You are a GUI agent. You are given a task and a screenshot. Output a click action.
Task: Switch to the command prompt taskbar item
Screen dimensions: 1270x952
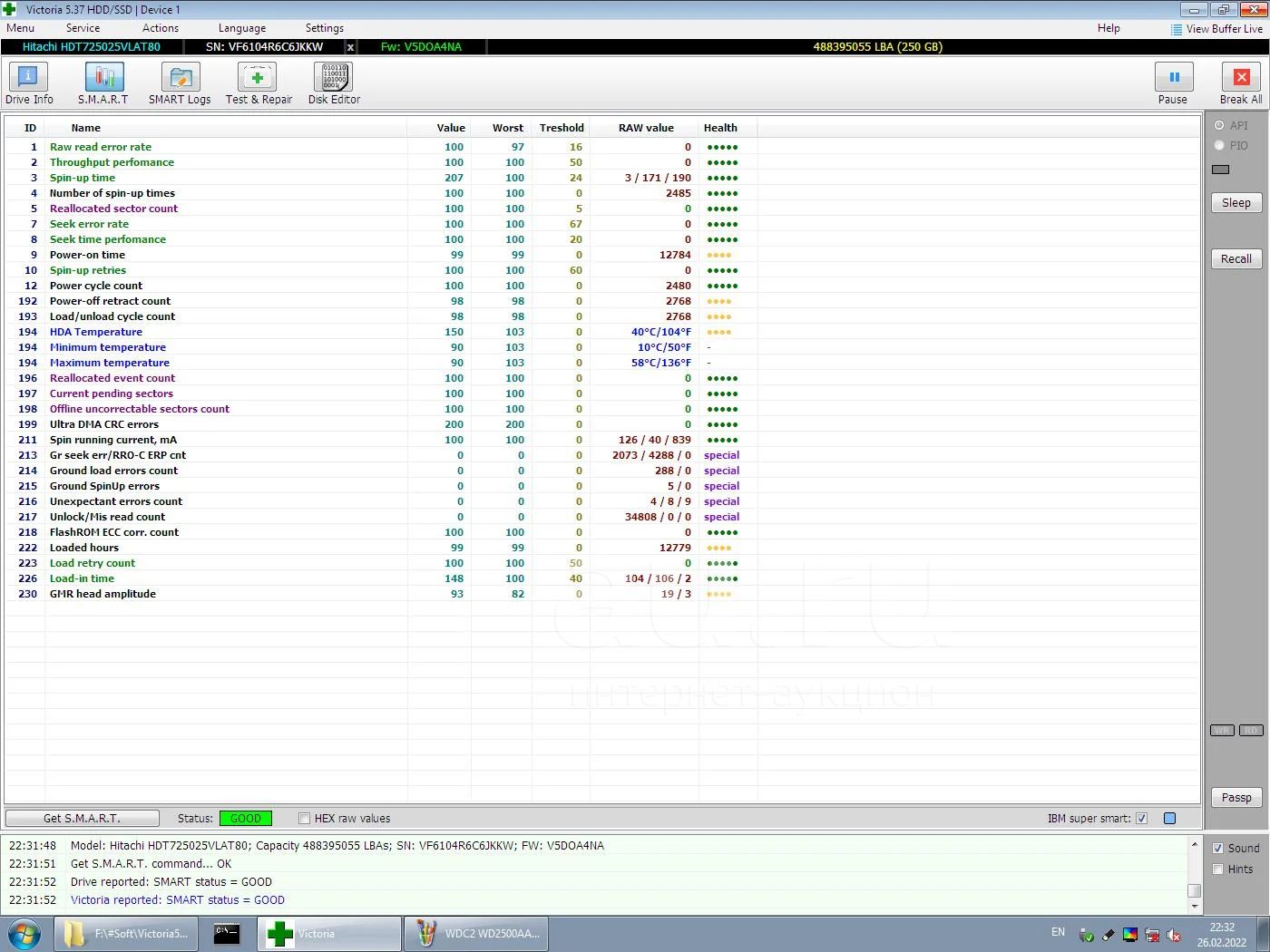coord(227,934)
